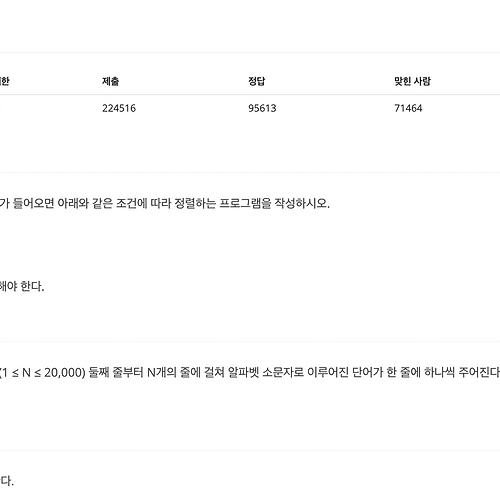The width and height of the screenshot is (500, 500).
Task: Click the word 둘째 in the input description
Action: [x=99, y=372]
